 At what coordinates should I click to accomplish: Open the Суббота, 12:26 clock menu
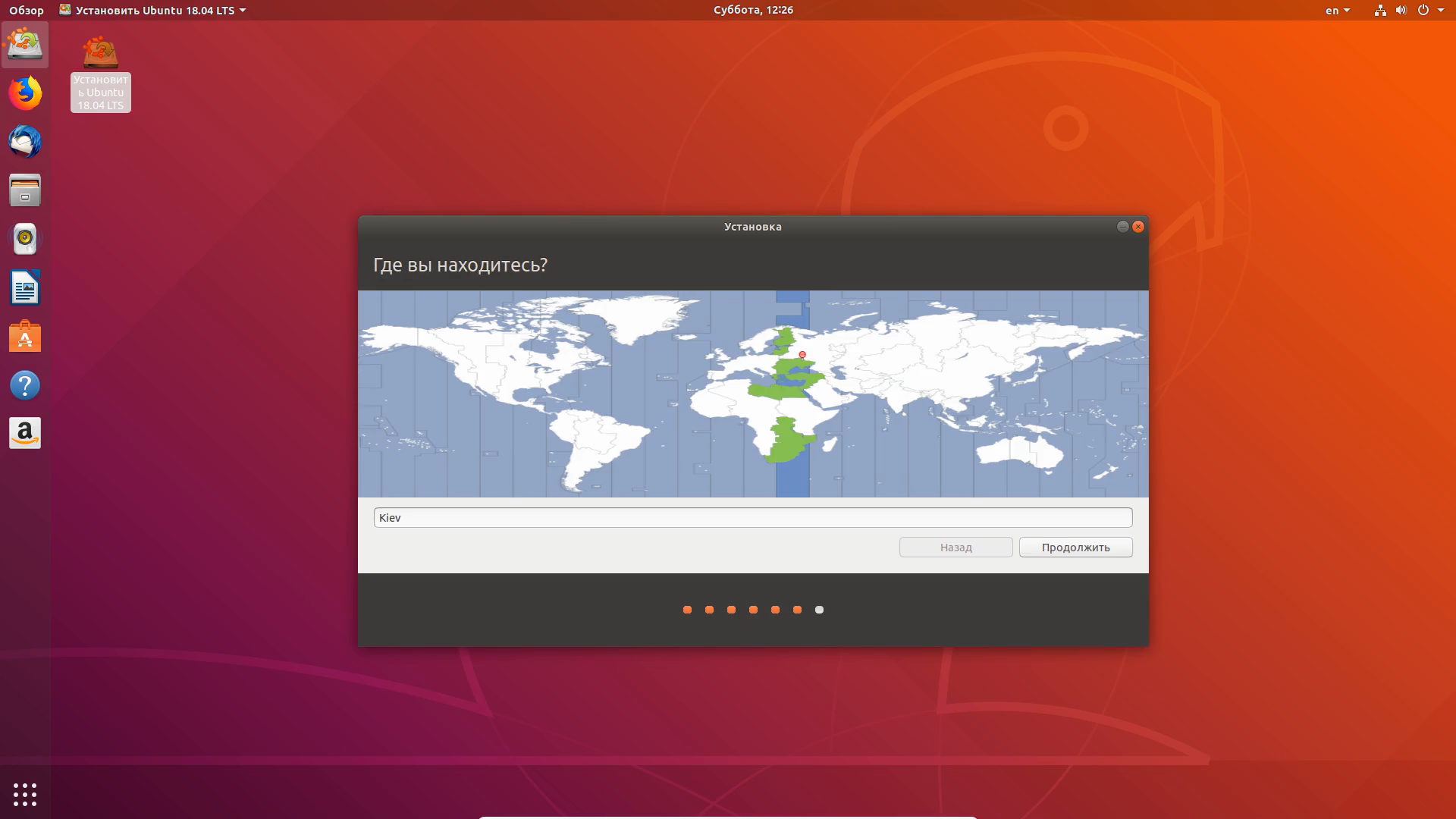753,10
